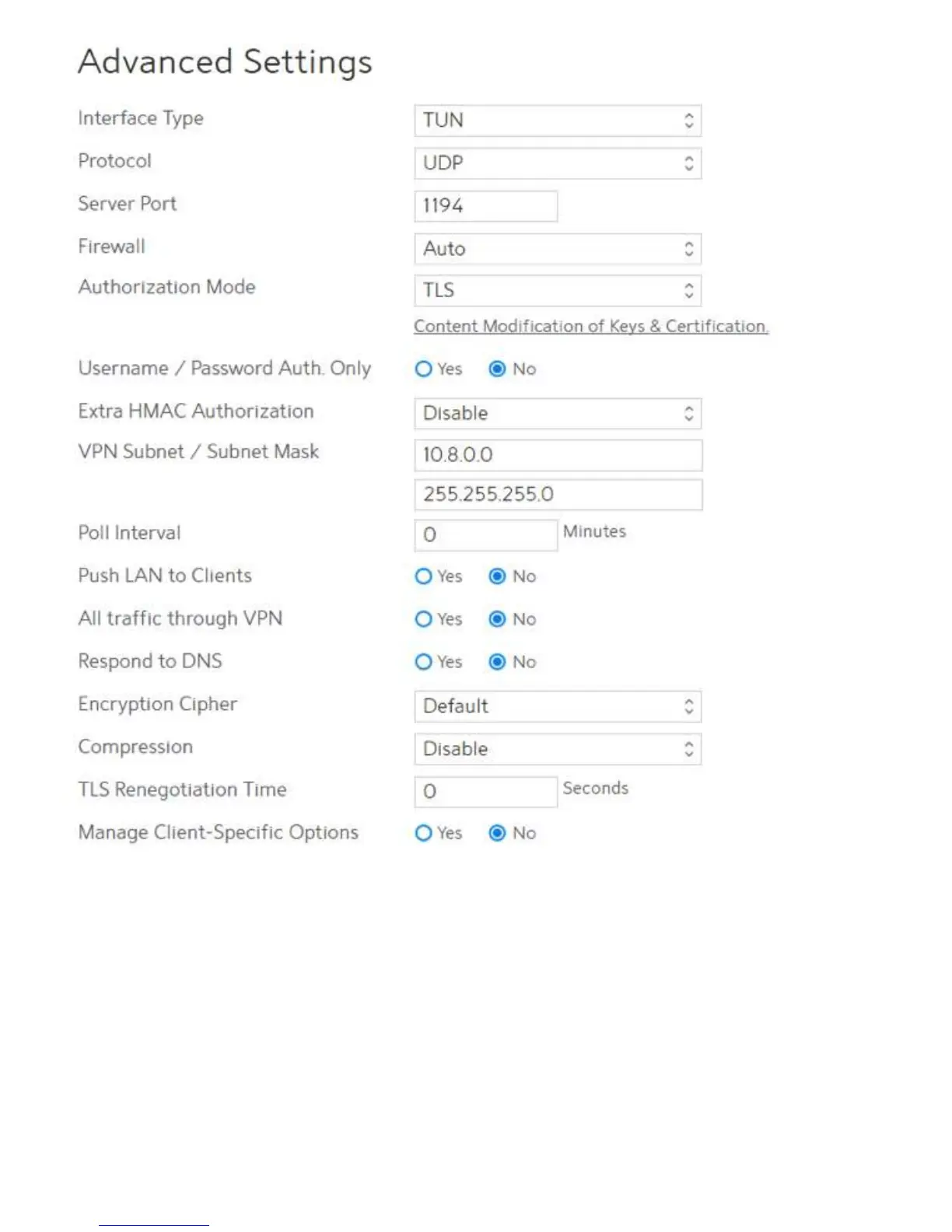Open the Protocol dropdown showing UDP
The height and width of the screenshot is (1232, 952).
(558, 163)
